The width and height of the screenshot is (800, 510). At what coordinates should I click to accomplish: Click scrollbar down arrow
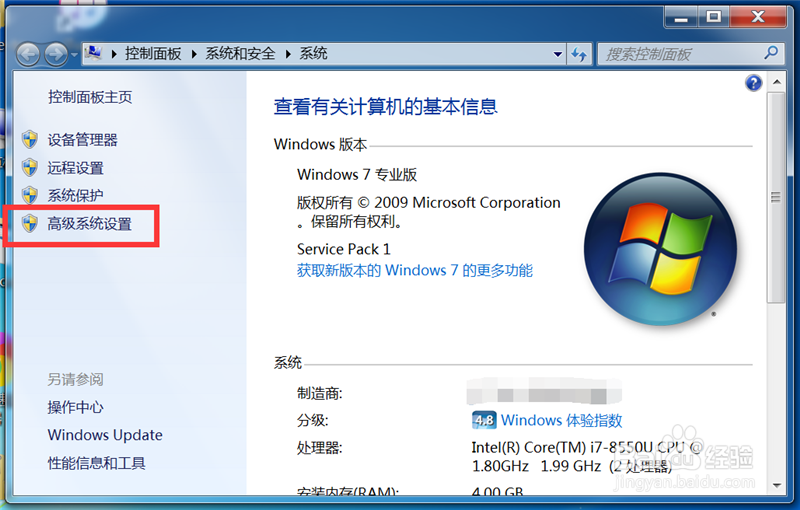(777, 485)
